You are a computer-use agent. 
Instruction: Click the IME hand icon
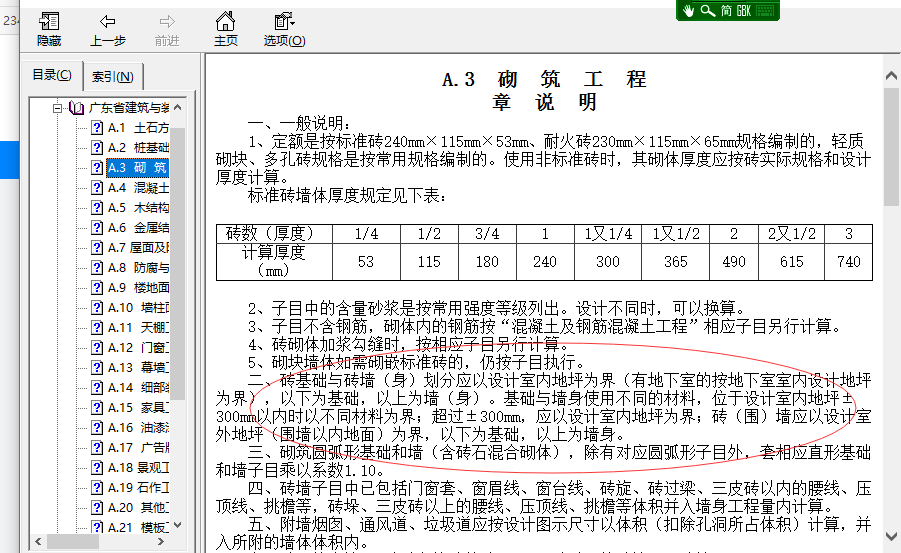tap(688, 10)
